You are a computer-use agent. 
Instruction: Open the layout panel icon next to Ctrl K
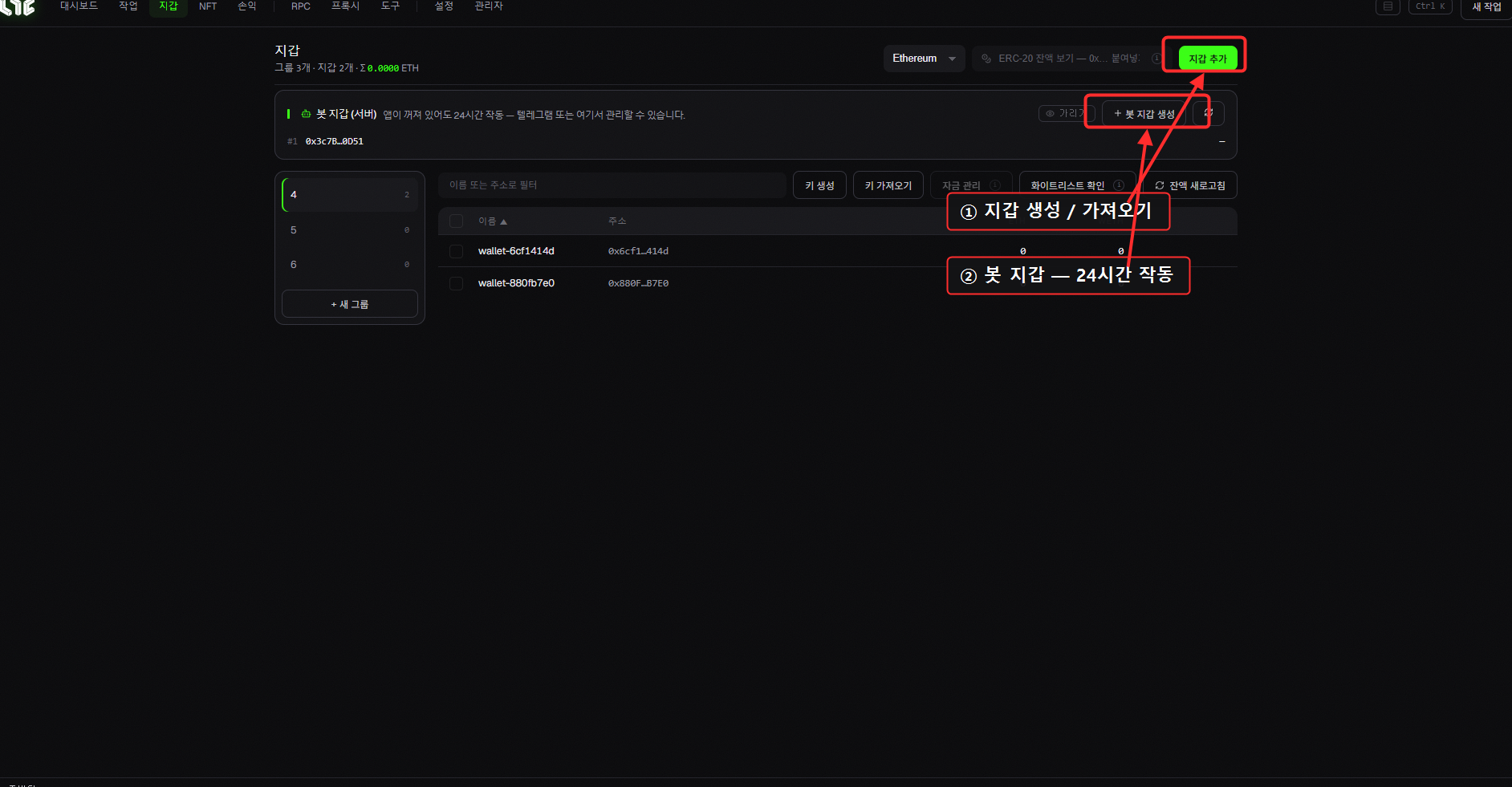pos(1388,6)
